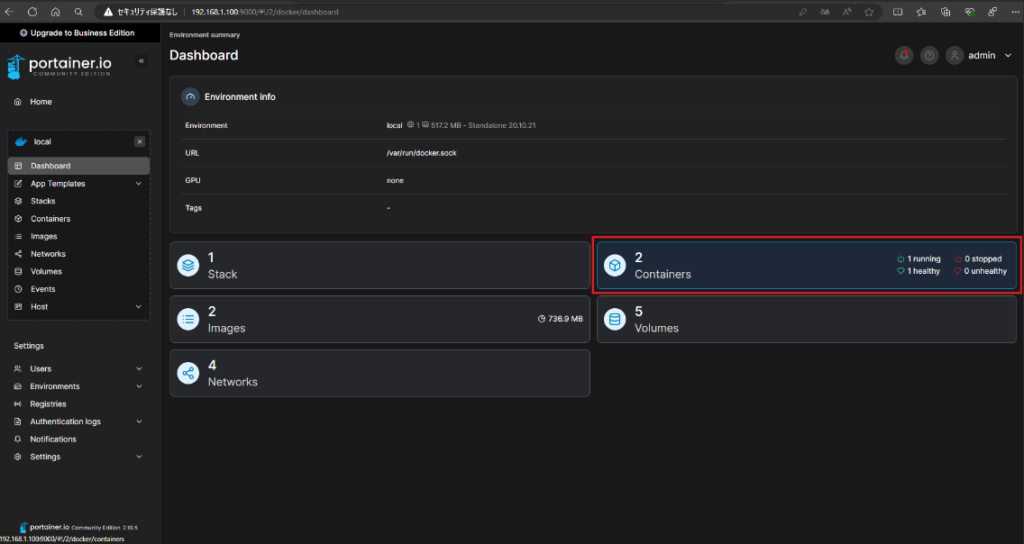Click the '0 stopped' containers status
Screen dimensions: 1024x544
tap(978, 259)
